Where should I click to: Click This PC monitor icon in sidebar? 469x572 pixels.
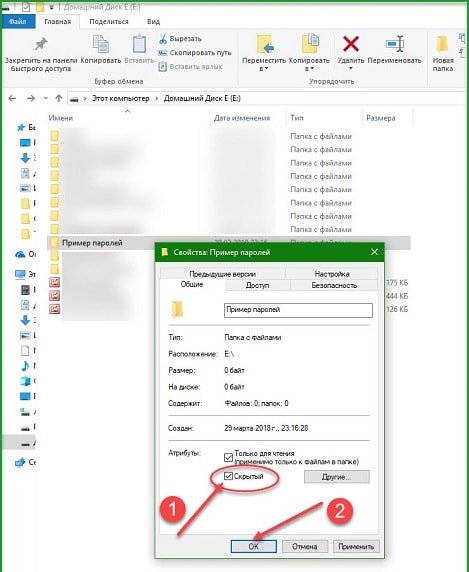(20, 274)
